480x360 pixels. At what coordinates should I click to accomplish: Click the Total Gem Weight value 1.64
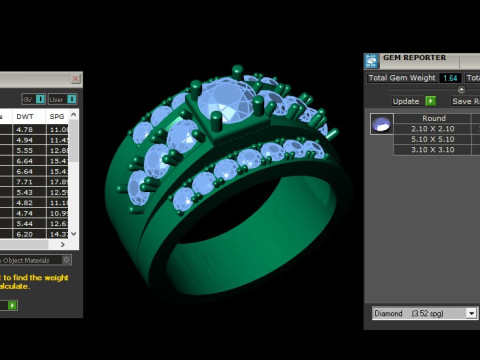click(450, 78)
